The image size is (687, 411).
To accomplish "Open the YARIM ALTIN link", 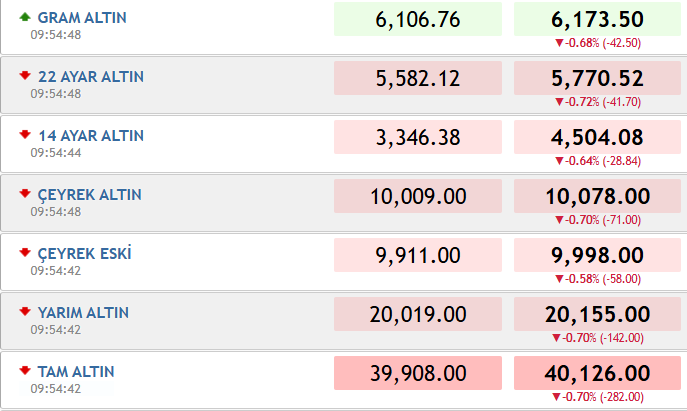I will point(83,313).
